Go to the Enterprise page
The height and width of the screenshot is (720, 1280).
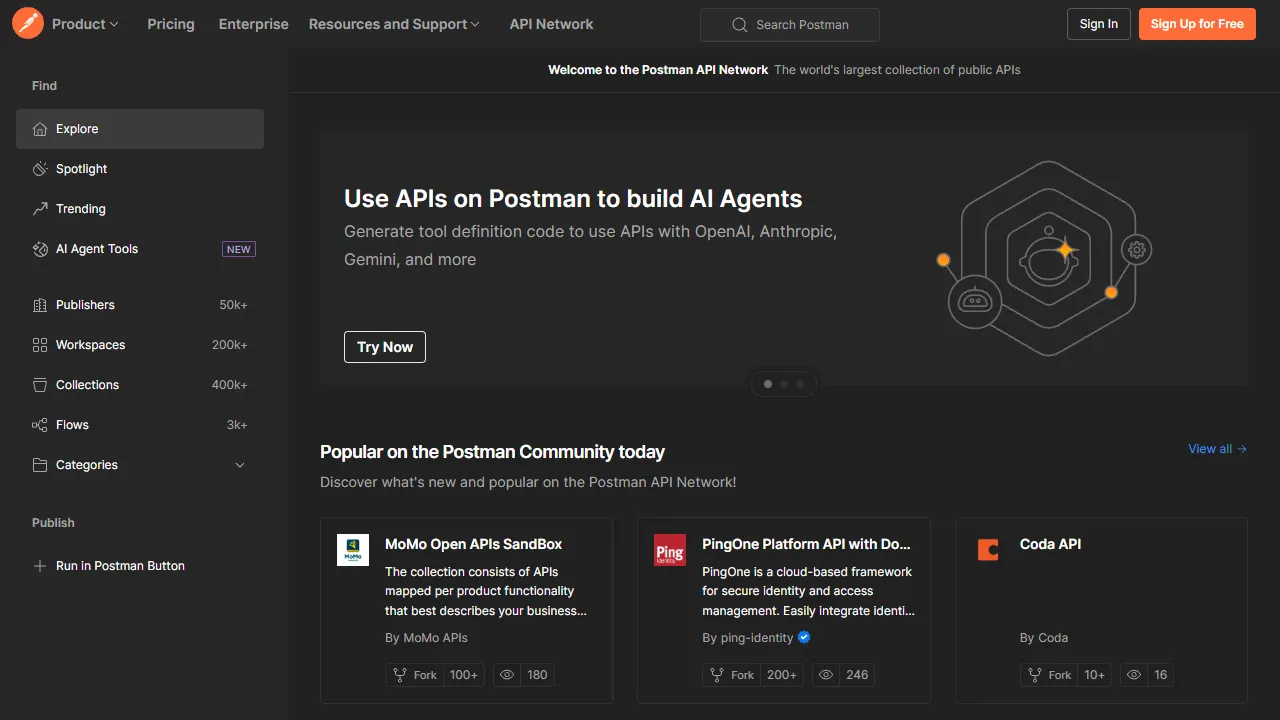(x=254, y=24)
